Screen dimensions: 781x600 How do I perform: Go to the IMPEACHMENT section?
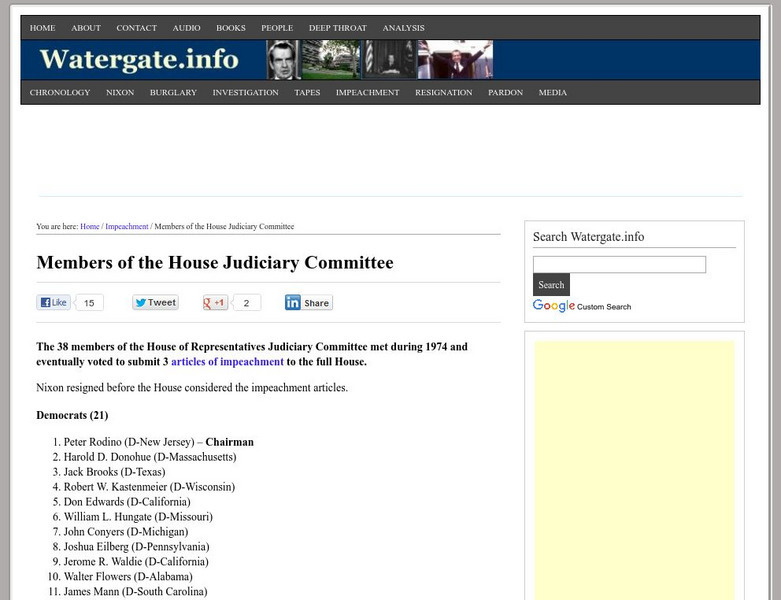click(368, 93)
